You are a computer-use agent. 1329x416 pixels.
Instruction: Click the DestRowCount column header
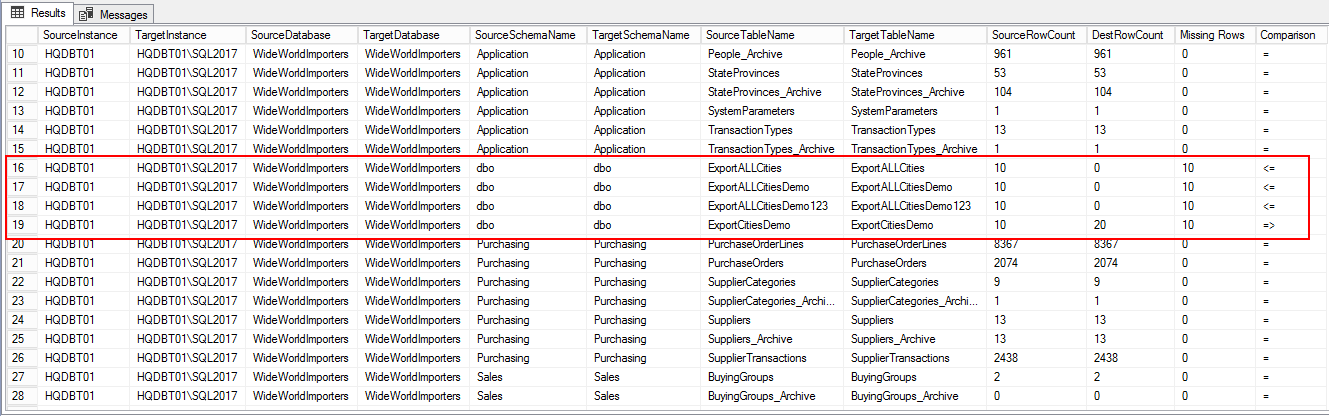1129,35
